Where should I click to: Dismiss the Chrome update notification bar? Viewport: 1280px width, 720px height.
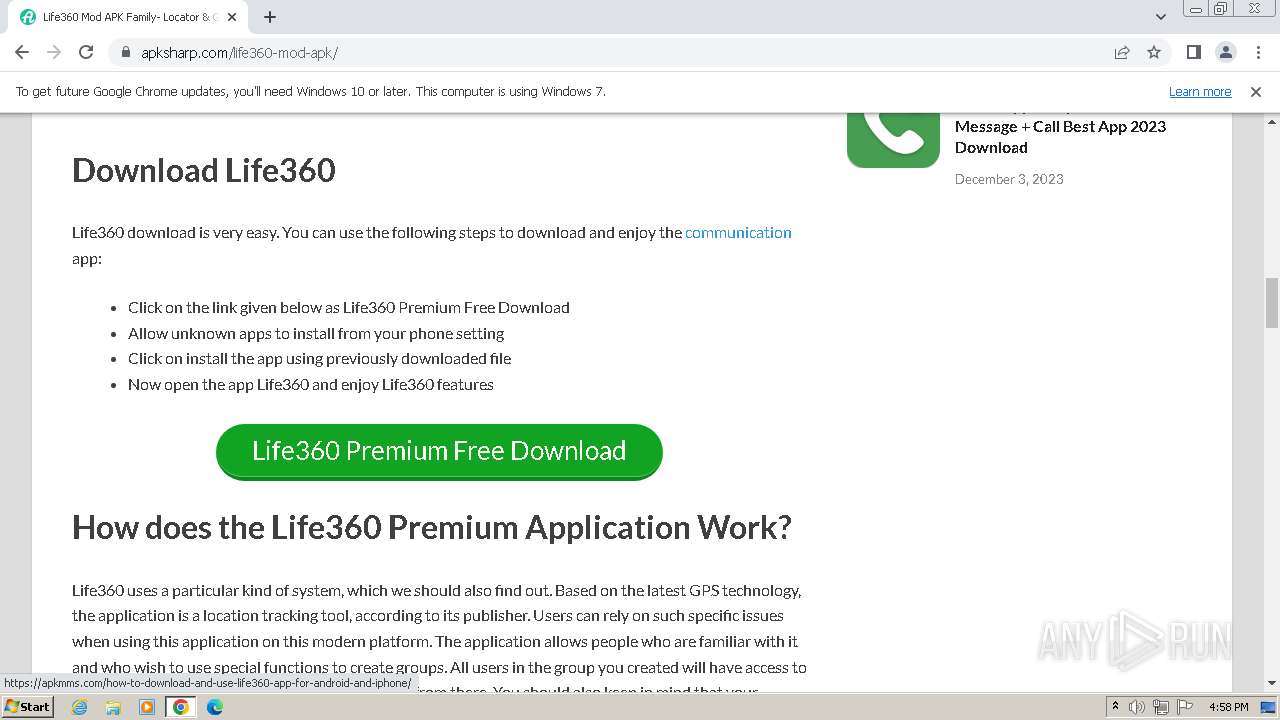1256,91
